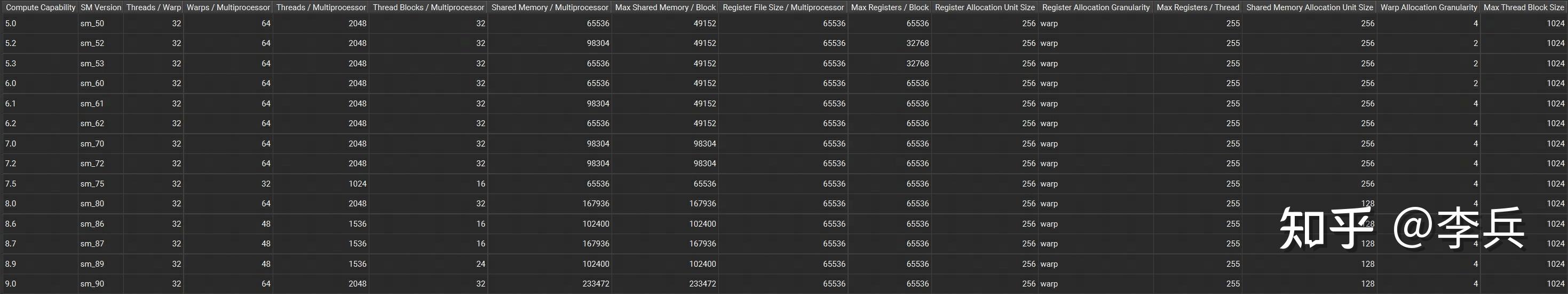Click the 8.6 compute capability cell
Viewport: 1568px width, 294px height.
coord(11,224)
